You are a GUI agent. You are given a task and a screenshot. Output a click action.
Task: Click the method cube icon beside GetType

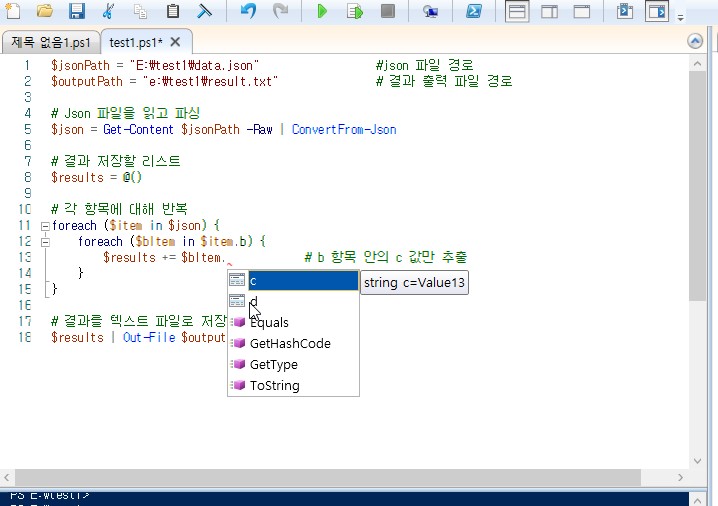[x=238, y=364]
